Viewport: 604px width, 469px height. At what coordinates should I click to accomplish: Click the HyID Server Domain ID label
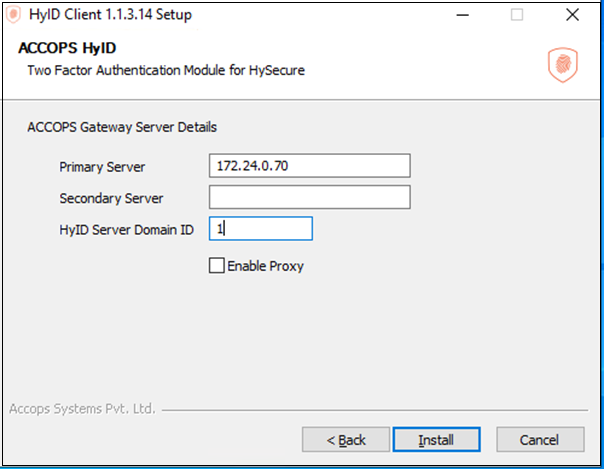[126, 230]
